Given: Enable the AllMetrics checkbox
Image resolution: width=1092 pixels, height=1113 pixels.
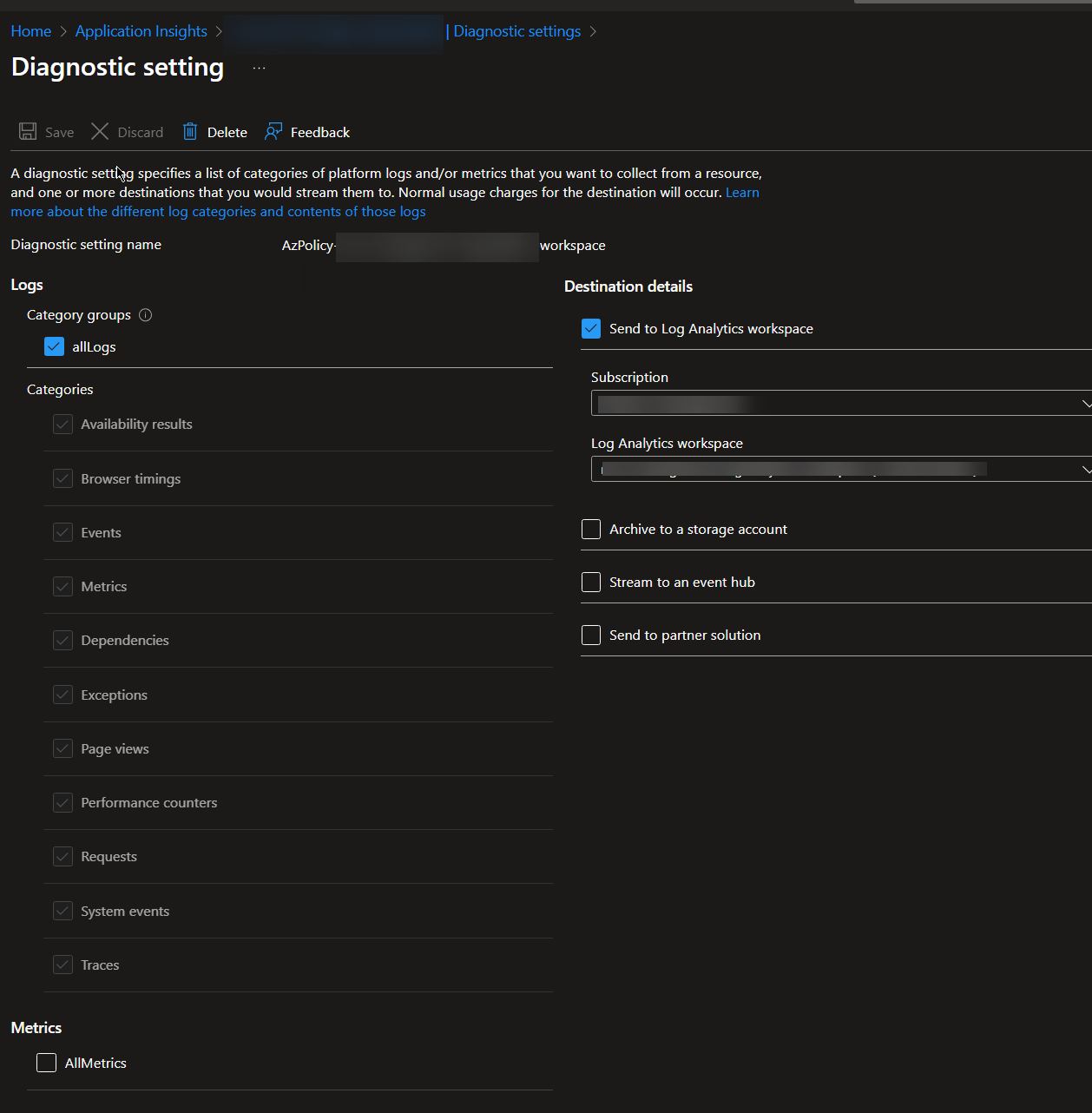Looking at the screenshot, I should click(47, 1063).
